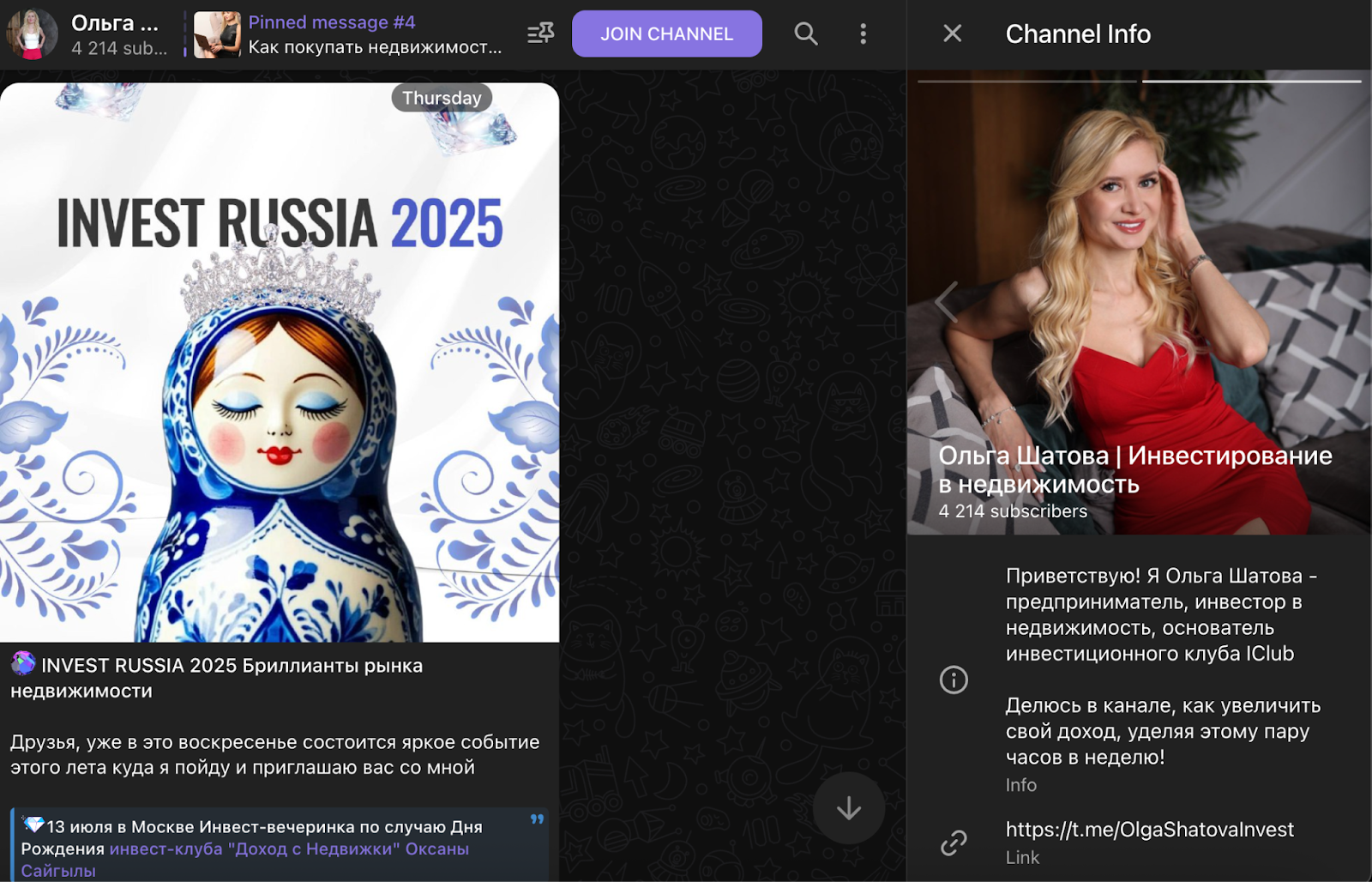Click the search magnifier icon
Viewport: 1372px width, 882px height.
coord(805,33)
